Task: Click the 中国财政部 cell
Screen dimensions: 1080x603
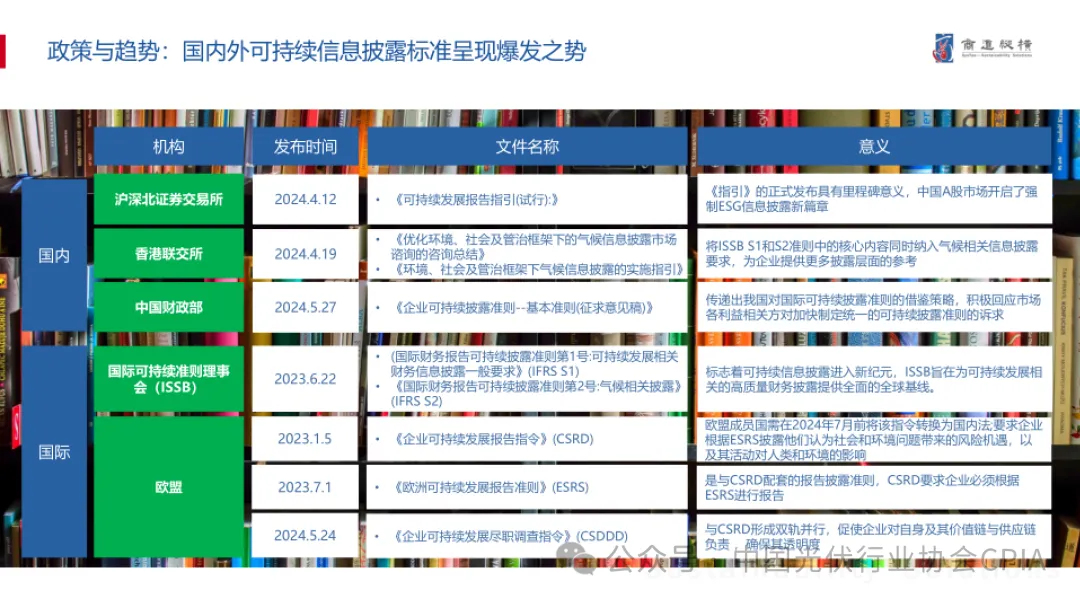Action: [169, 307]
